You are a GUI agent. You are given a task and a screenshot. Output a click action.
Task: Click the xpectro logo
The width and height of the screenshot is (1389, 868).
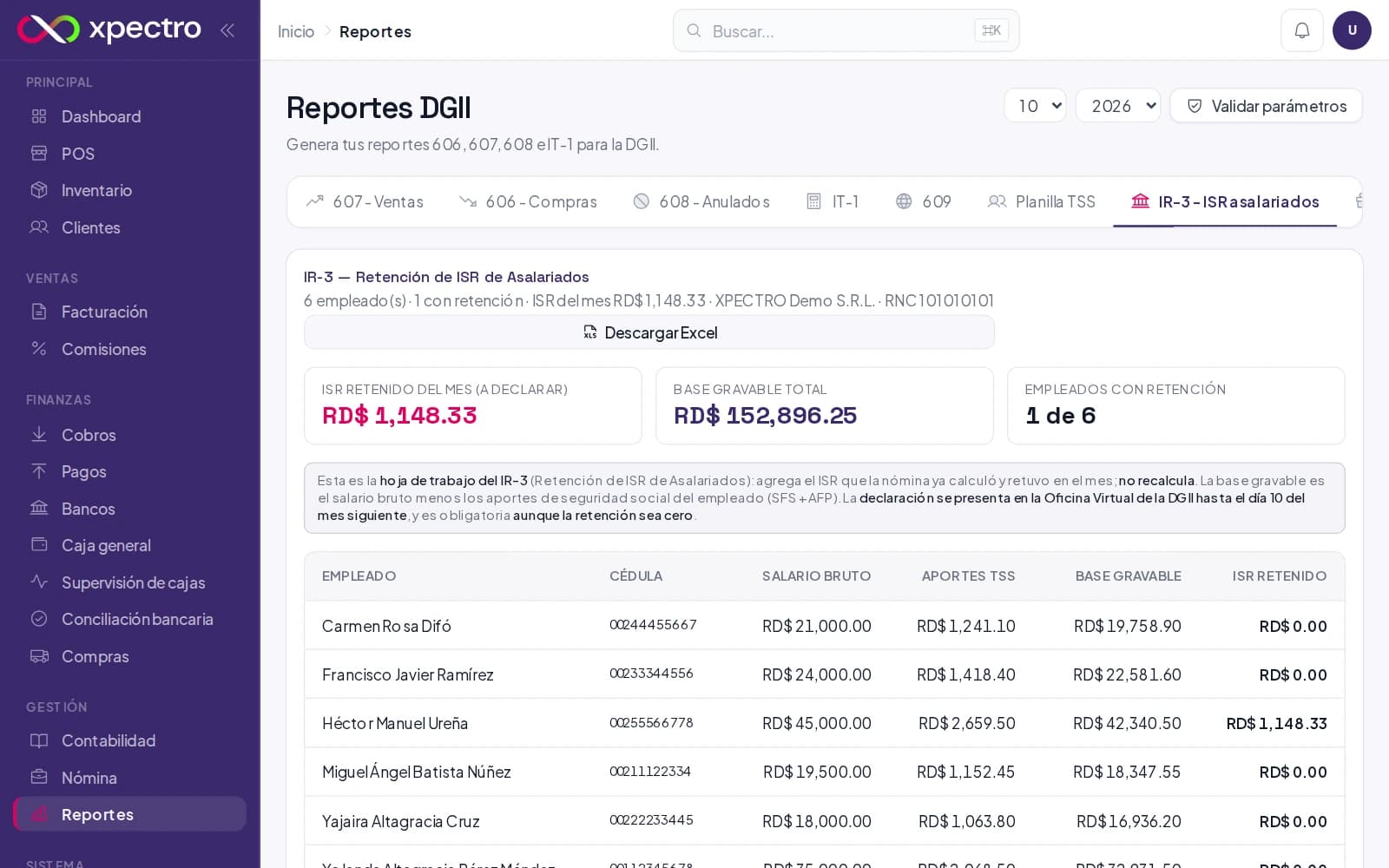(109, 29)
